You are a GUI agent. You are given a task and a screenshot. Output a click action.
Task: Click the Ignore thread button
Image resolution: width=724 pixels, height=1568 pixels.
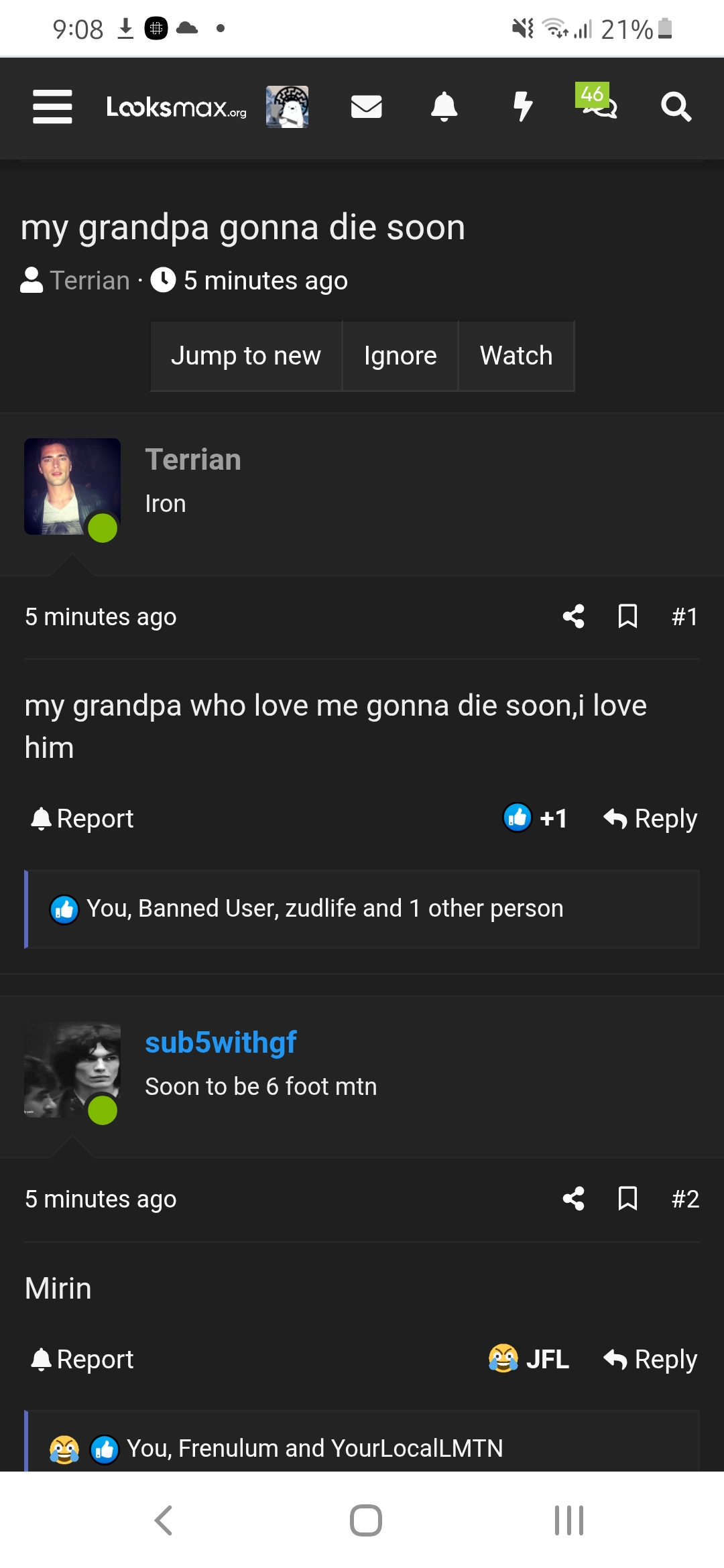(400, 356)
